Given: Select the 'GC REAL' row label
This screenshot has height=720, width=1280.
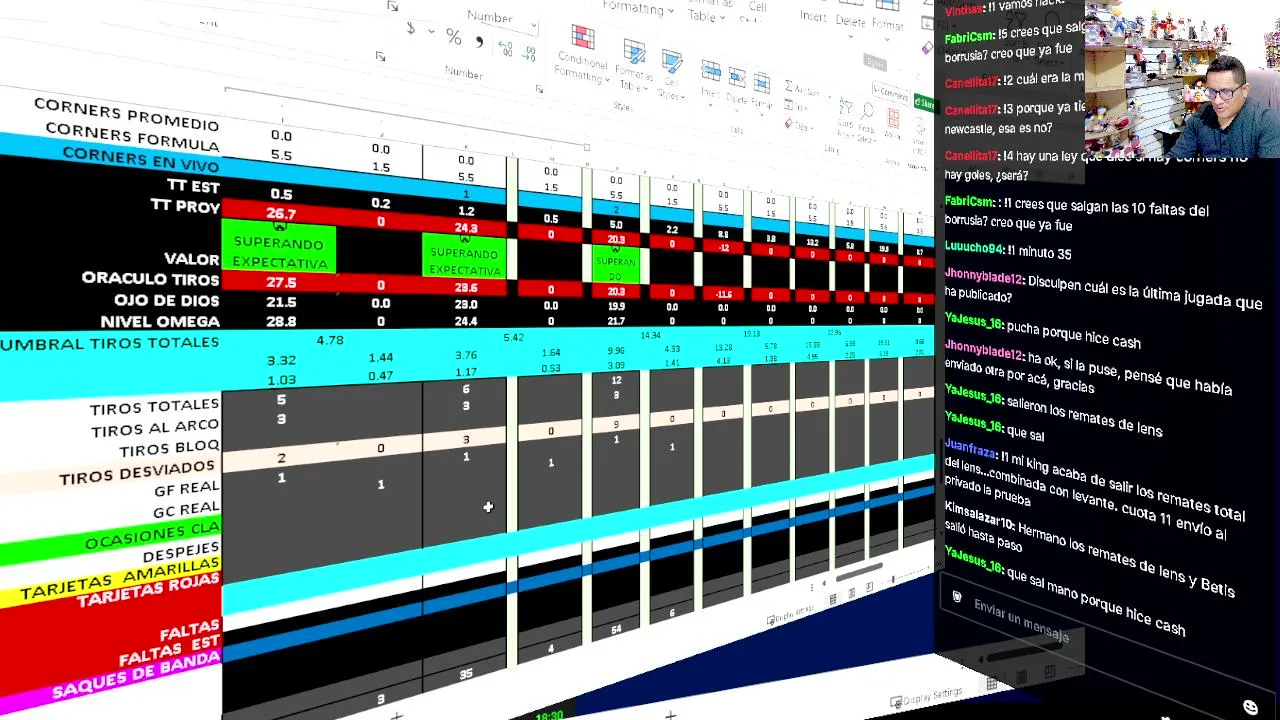Looking at the screenshot, I should (x=186, y=510).
